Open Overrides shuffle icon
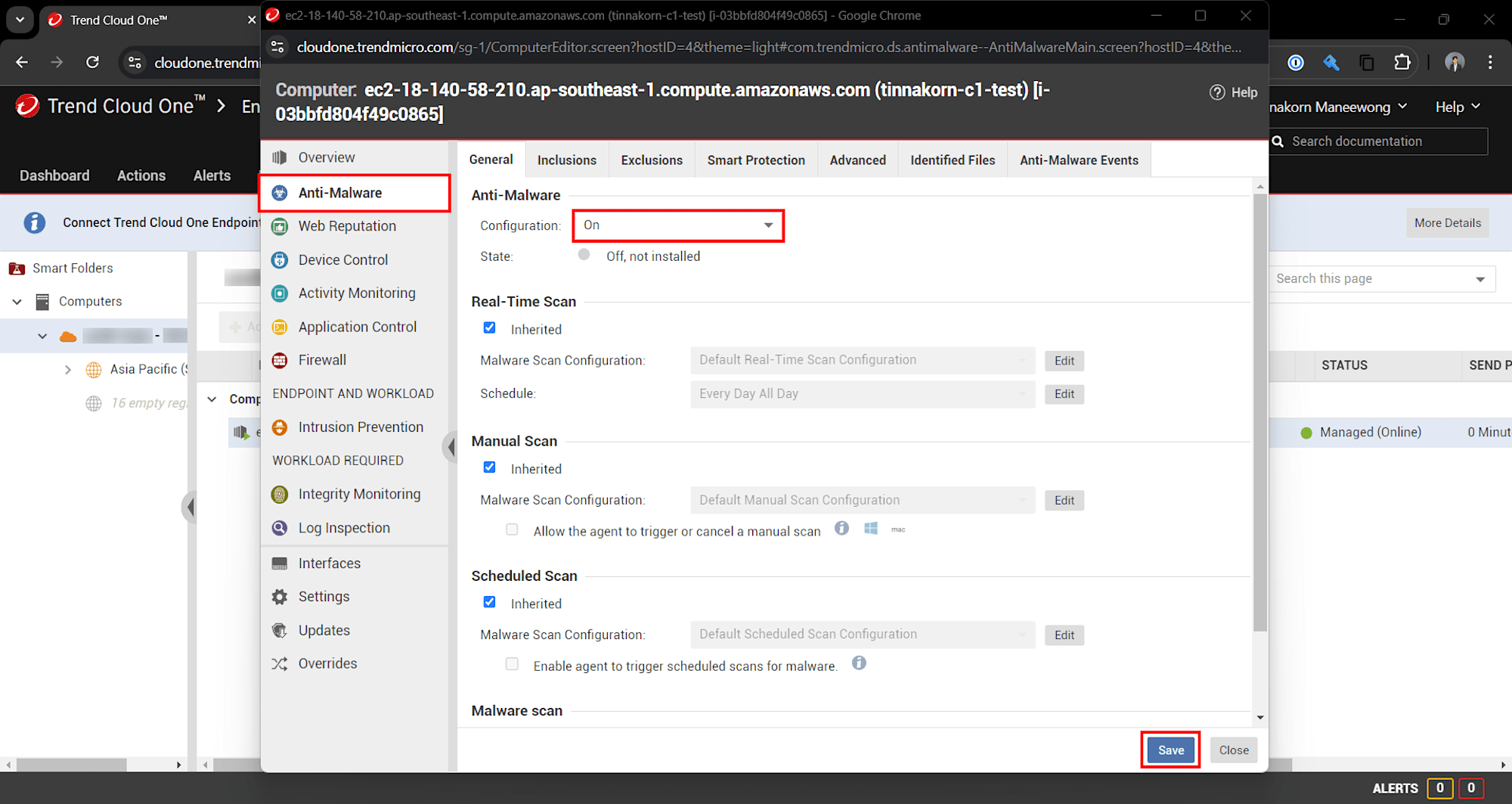Screen dimensions: 1512x804 [280, 663]
